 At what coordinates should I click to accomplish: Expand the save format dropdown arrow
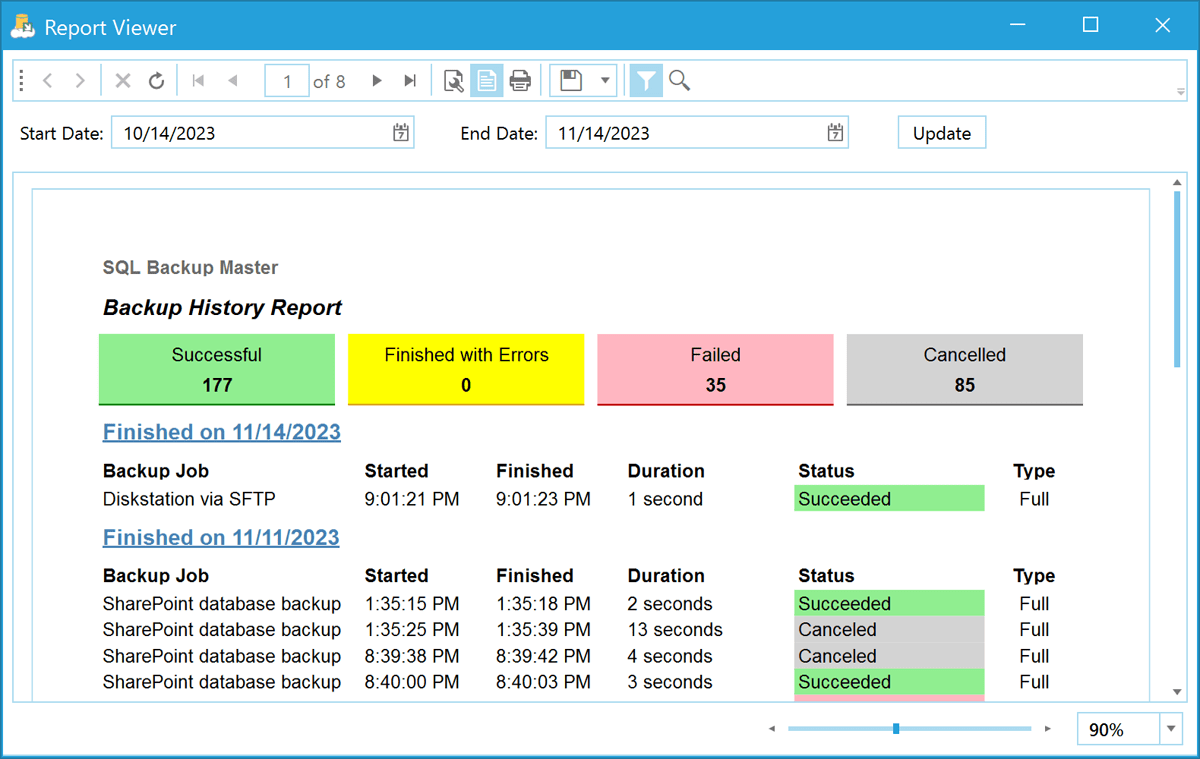pos(604,81)
